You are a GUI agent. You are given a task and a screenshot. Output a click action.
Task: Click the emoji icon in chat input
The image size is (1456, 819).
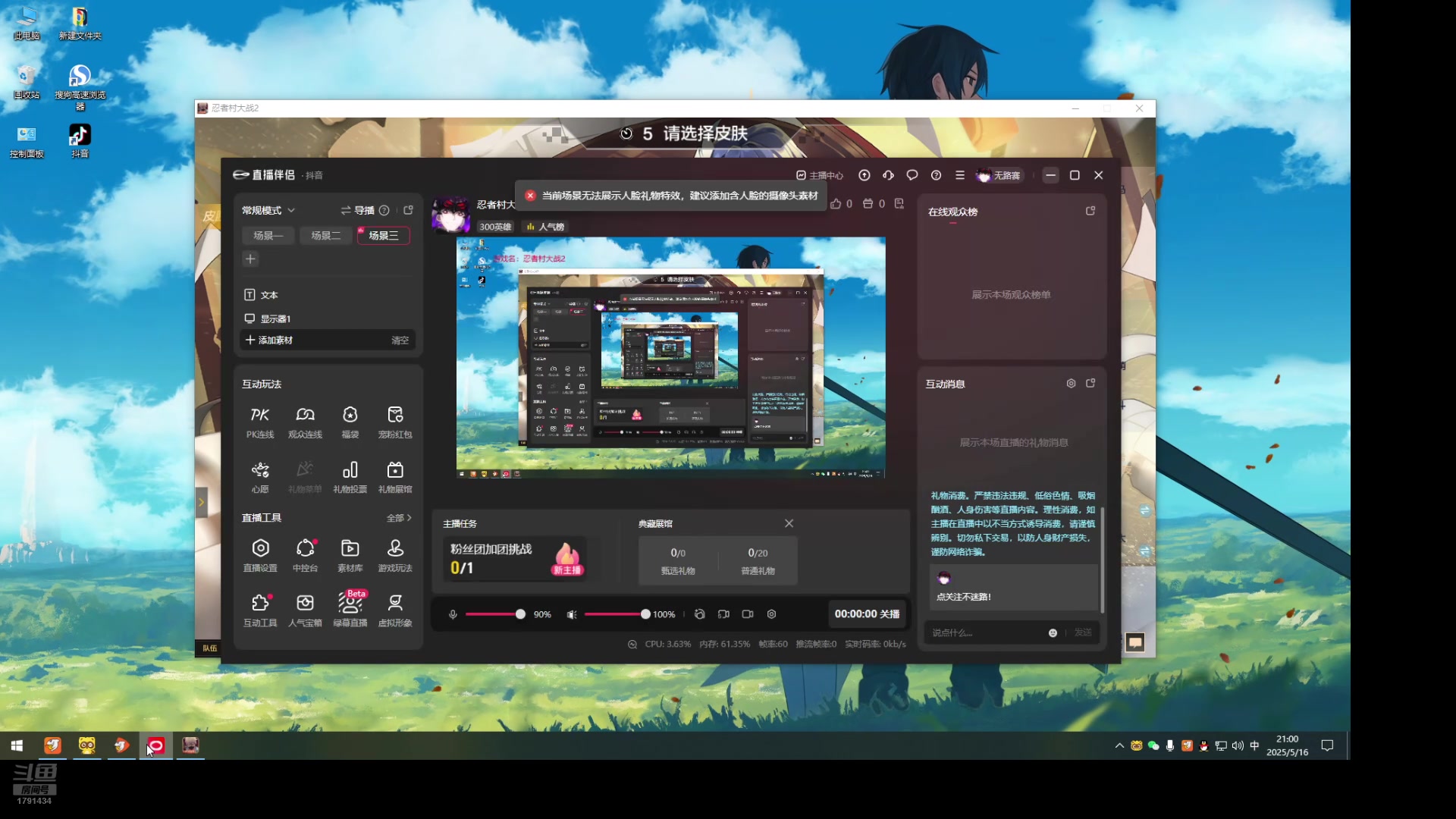click(x=1053, y=632)
